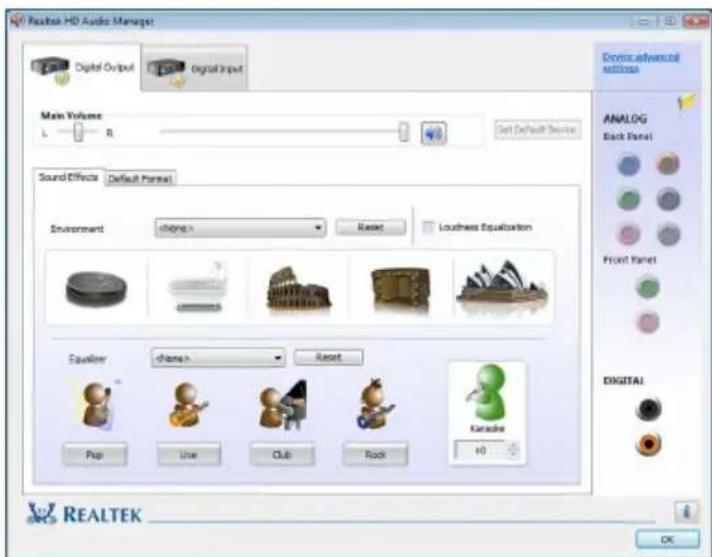Click the Karaoke key value field
This screenshot has height=557, width=712.
coord(480,450)
